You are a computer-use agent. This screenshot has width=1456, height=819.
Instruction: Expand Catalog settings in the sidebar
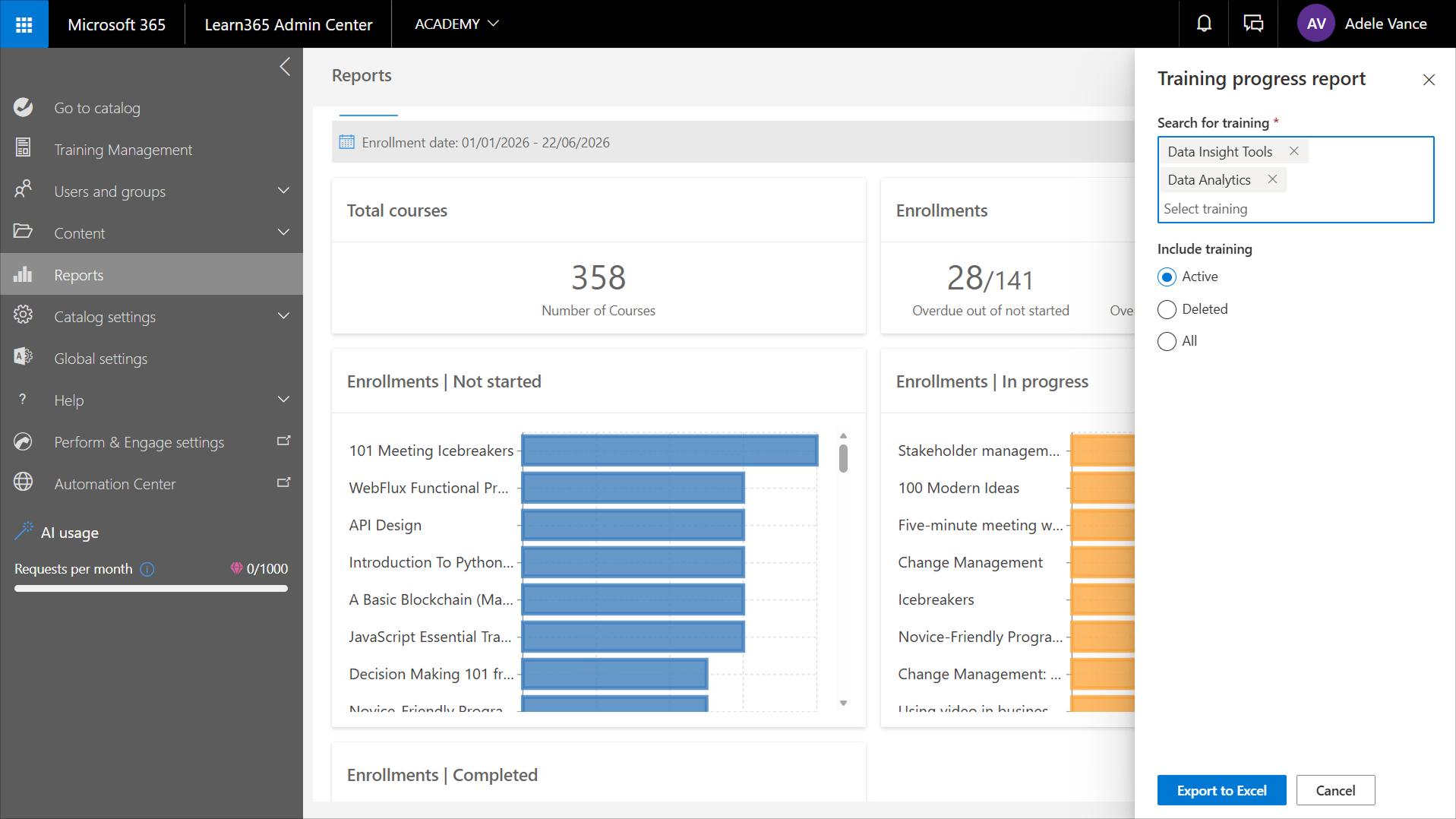tap(283, 316)
